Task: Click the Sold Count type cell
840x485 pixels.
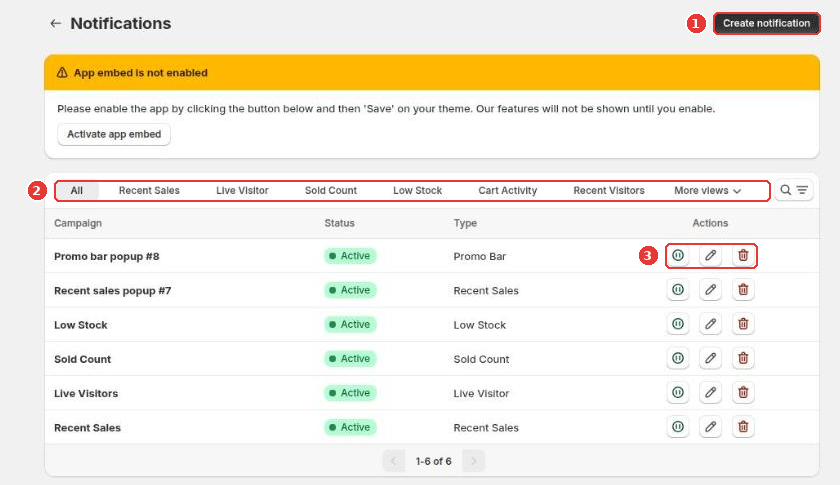Action: 481,360
